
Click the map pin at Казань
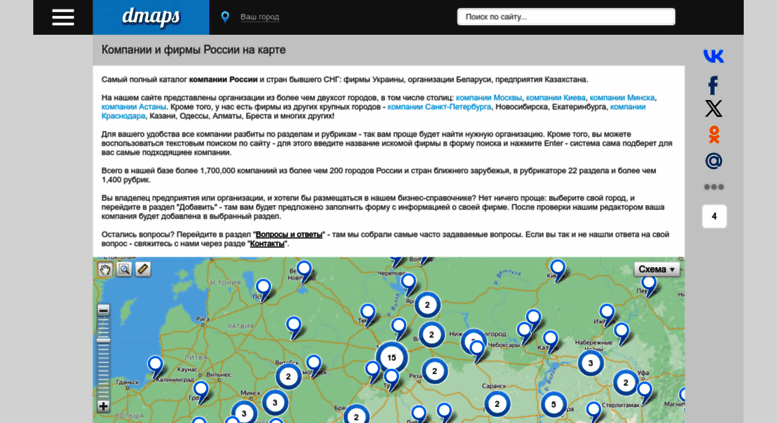click(550, 342)
